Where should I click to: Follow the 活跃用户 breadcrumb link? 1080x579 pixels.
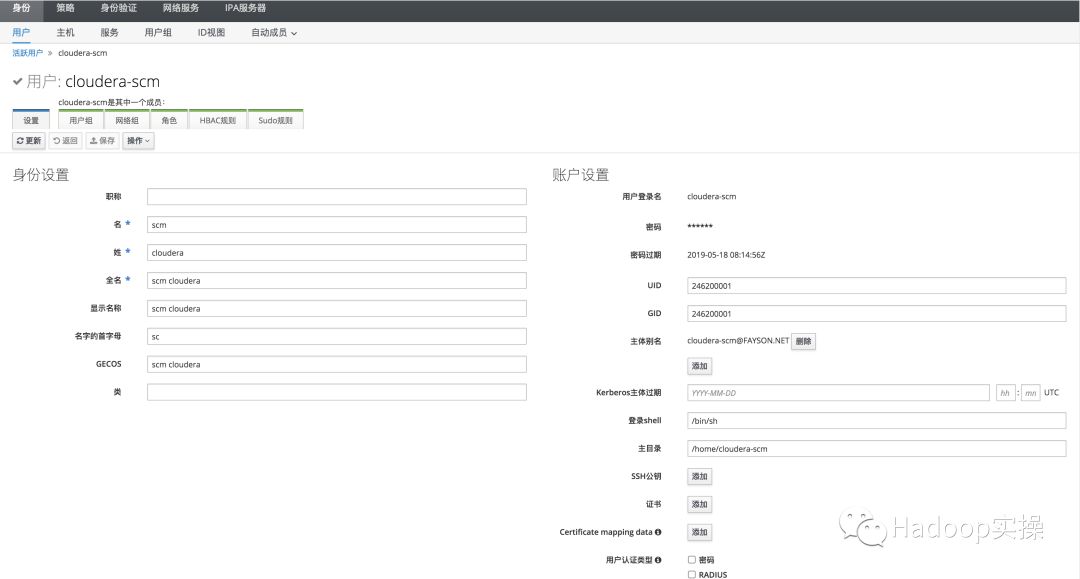28,53
